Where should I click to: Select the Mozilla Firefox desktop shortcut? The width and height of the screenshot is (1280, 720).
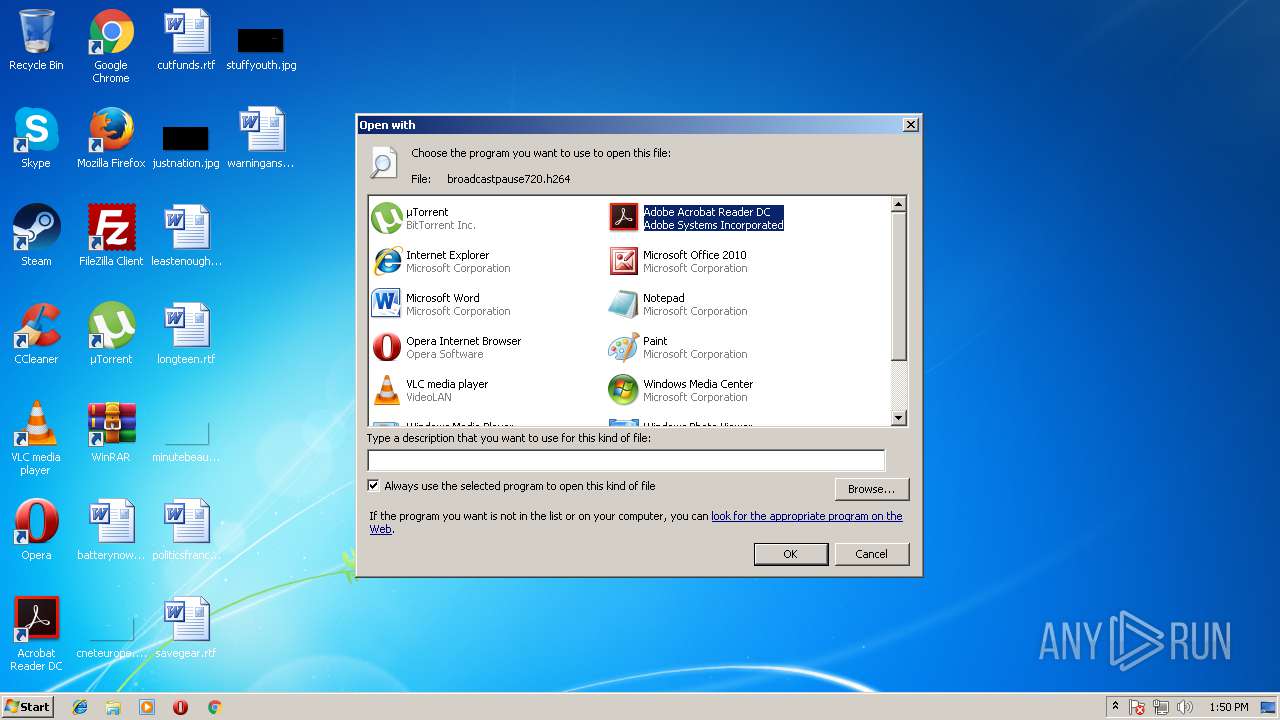coord(111,139)
